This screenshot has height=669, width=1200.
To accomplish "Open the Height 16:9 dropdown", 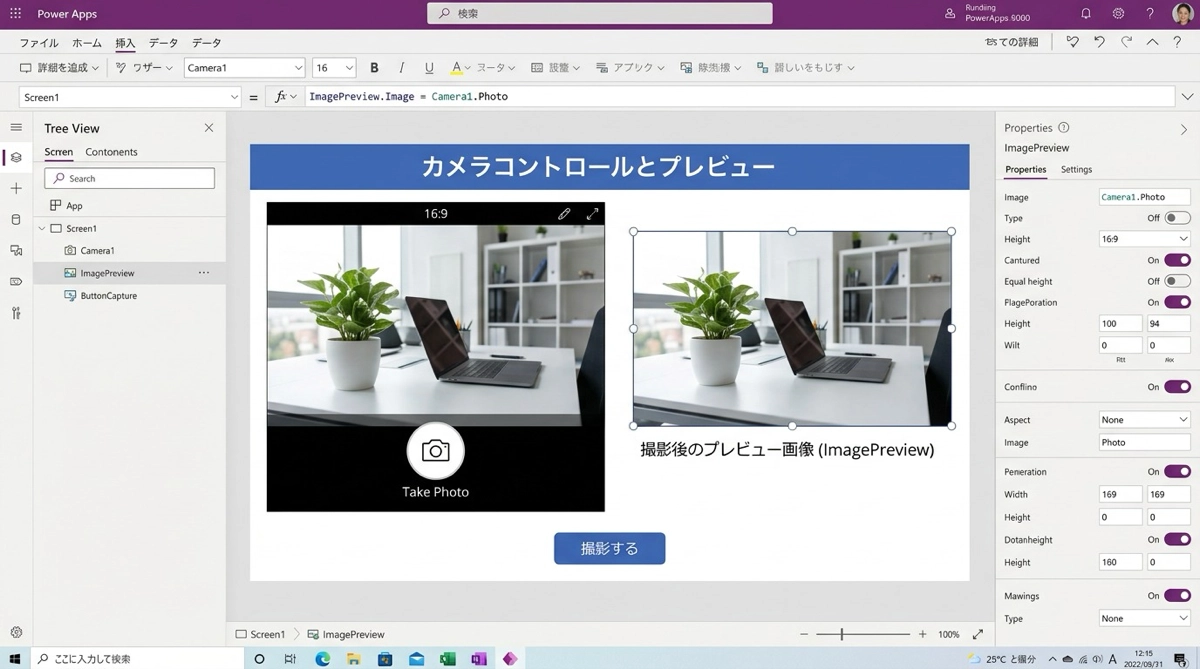I will [1143, 239].
